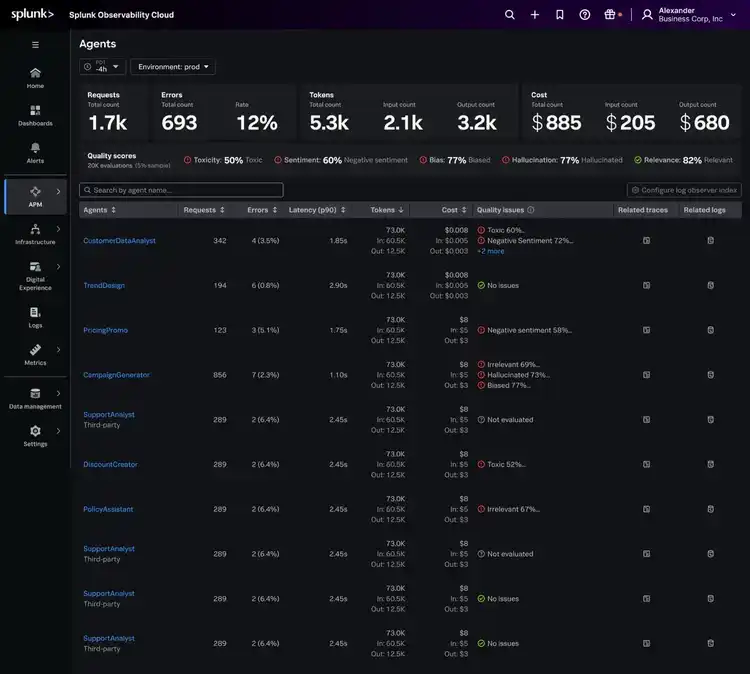Open the gift what's new icon

pyautogui.click(x=610, y=15)
